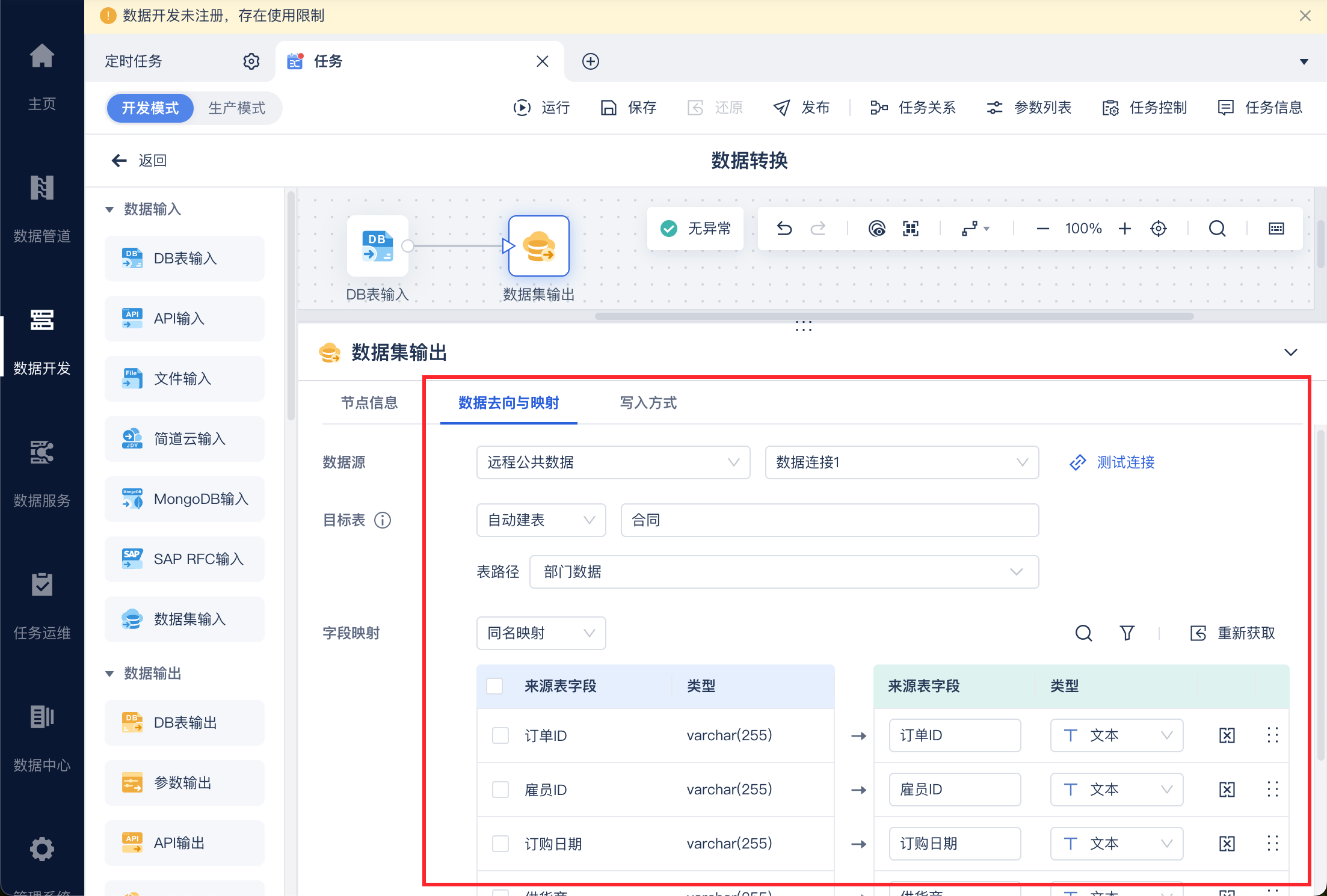Open the 远程公共数据 data source dropdown
The width and height of the screenshot is (1327, 896).
pos(612,462)
